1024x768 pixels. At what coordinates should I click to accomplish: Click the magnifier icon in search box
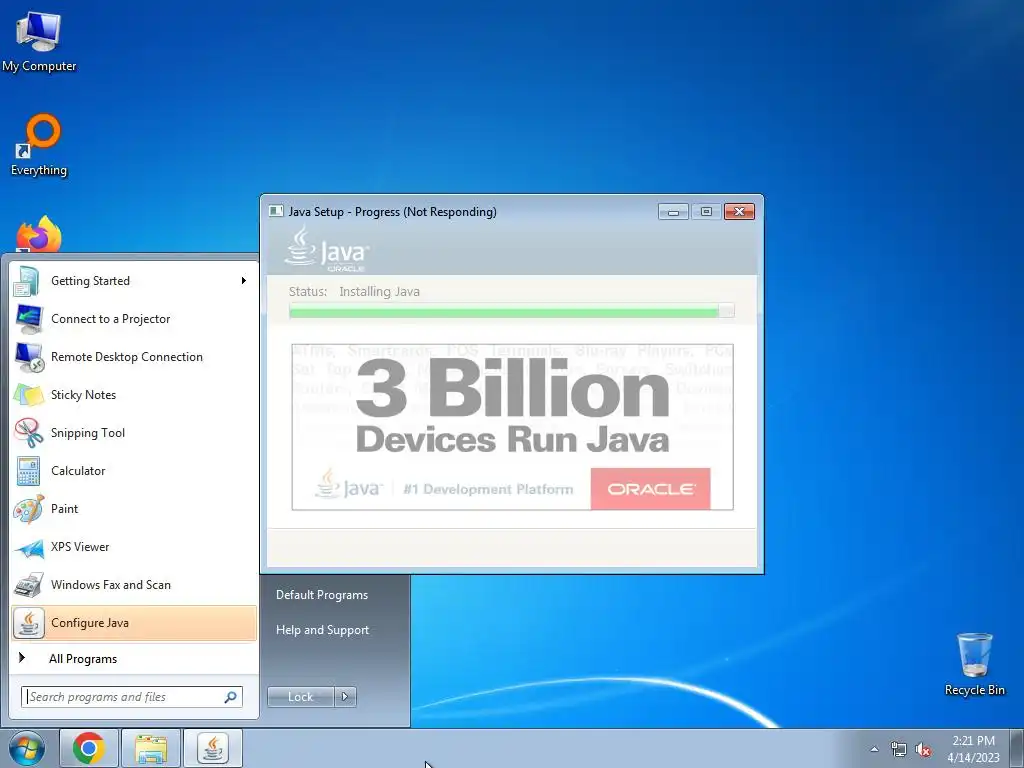click(230, 697)
